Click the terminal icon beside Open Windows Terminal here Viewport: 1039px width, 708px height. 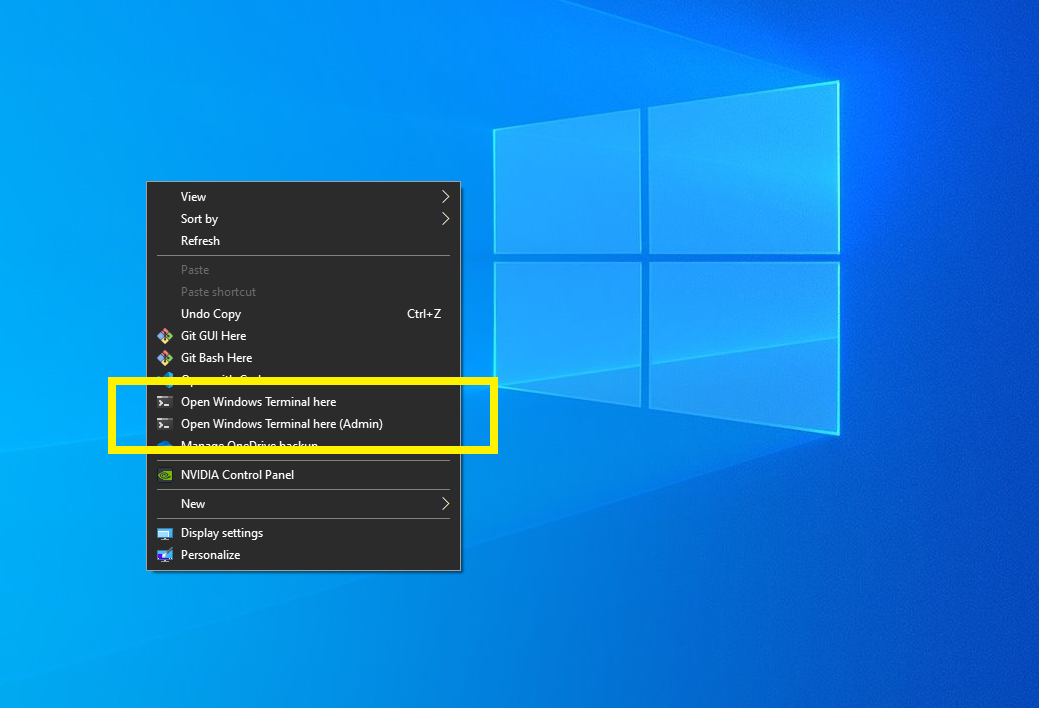(x=165, y=402)
